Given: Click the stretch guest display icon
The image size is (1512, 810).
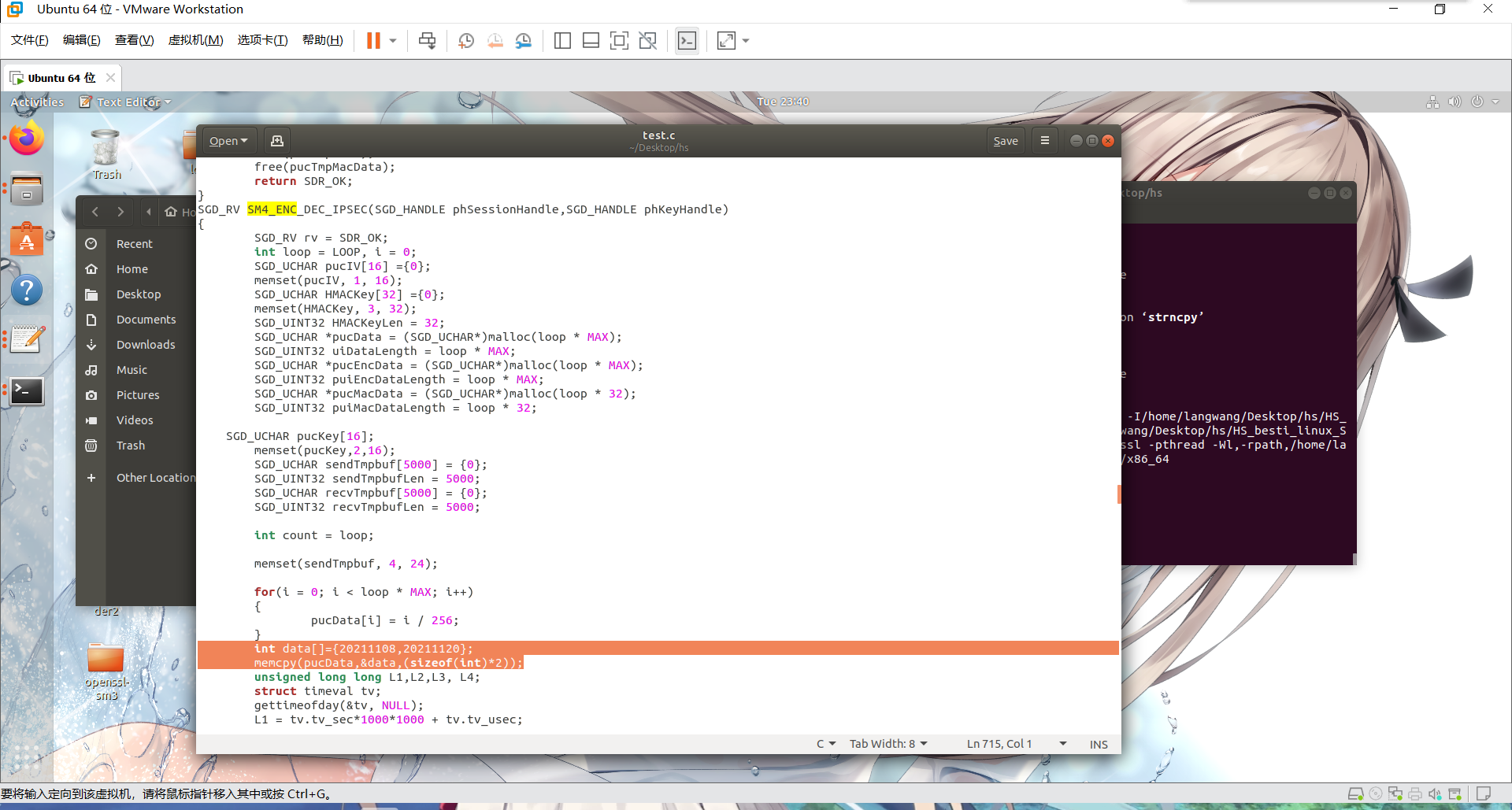Looking at the screenshot, I should coord(726,40).
